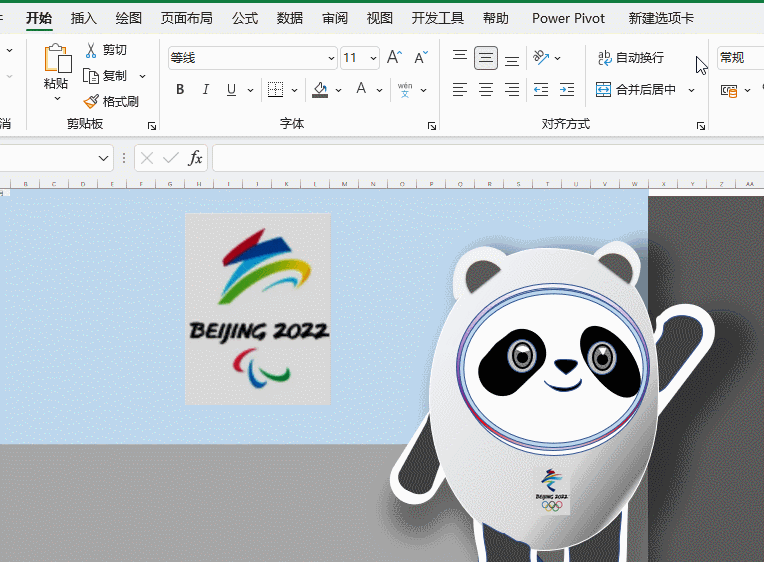Expand the font size dropdown showing 11
Image resolution: width=764 pixels, height=562 pixels.
(x=374, y=58)
